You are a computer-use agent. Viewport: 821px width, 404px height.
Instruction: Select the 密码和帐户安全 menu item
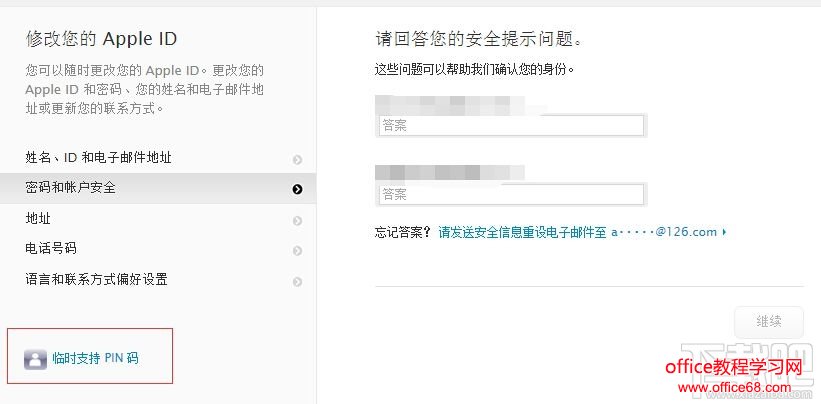tap(71, 187)
